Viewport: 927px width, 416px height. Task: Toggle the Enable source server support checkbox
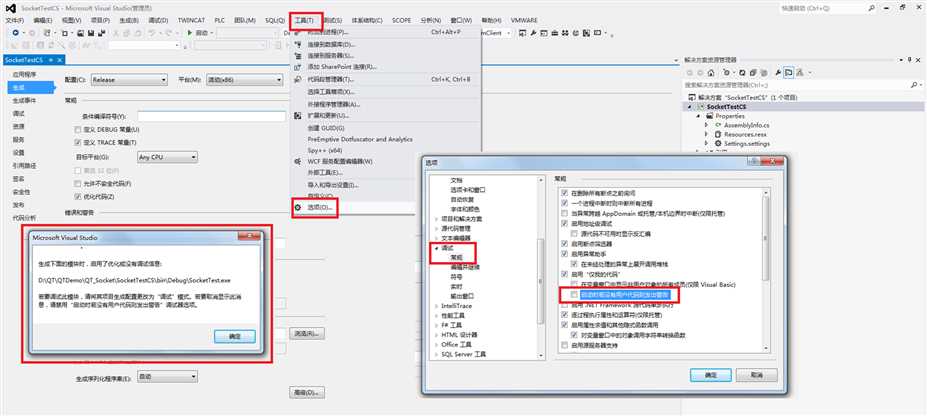point(565,346)
